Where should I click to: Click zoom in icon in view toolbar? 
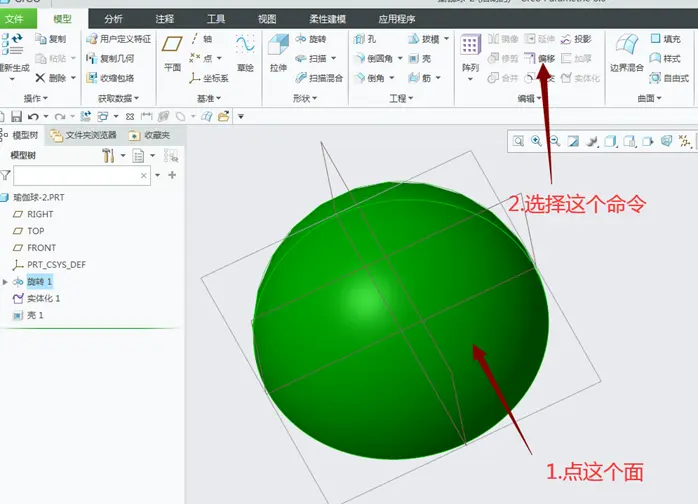(536, 141)
